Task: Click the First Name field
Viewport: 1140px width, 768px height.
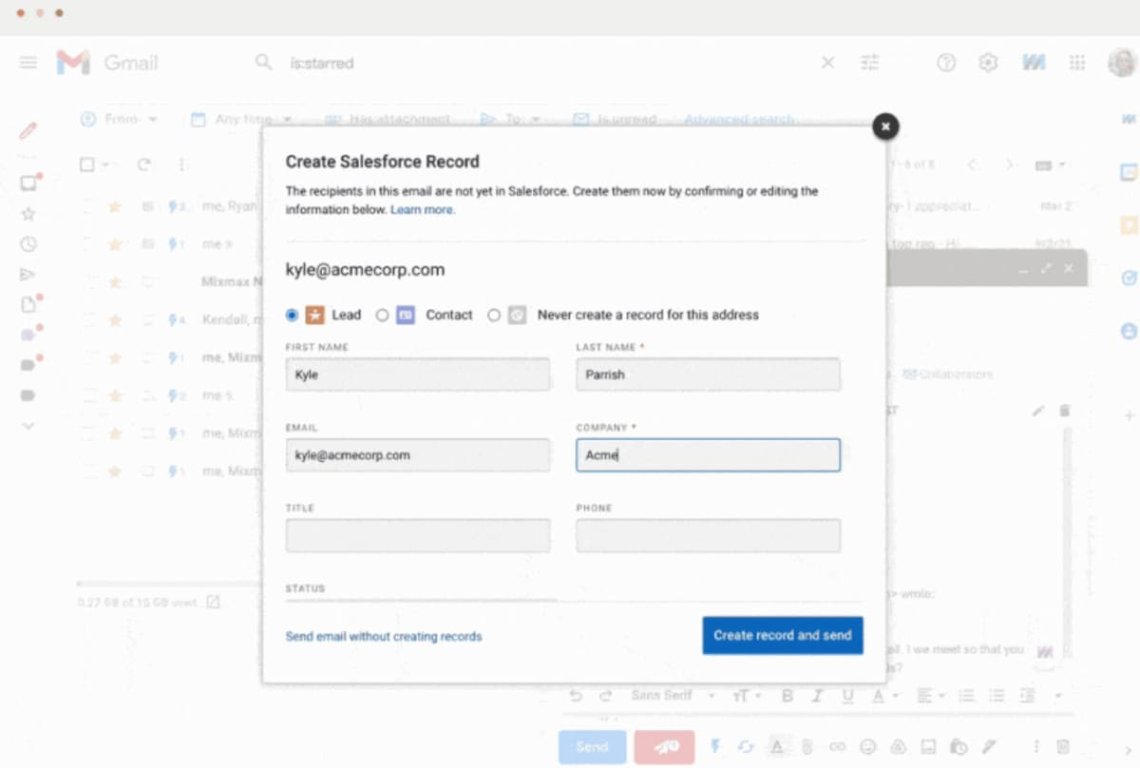Action: (x=417, y=375)
